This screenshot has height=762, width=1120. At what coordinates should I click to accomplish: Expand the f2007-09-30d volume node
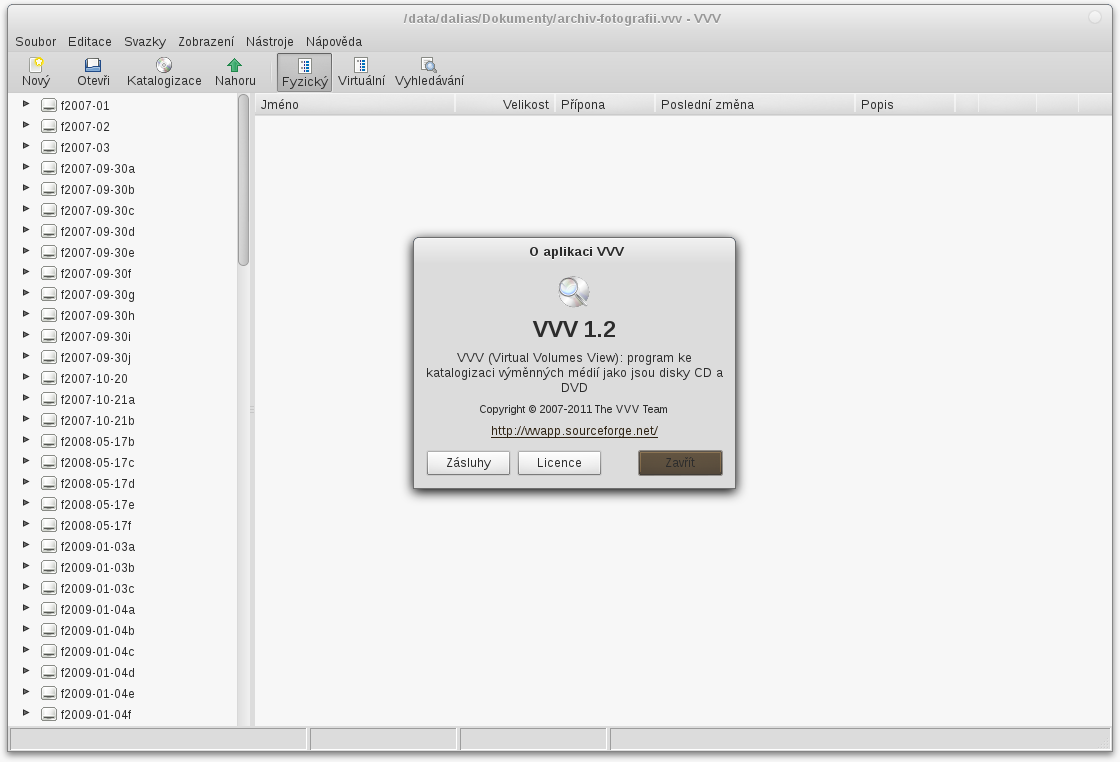click(x=26, y=230)
